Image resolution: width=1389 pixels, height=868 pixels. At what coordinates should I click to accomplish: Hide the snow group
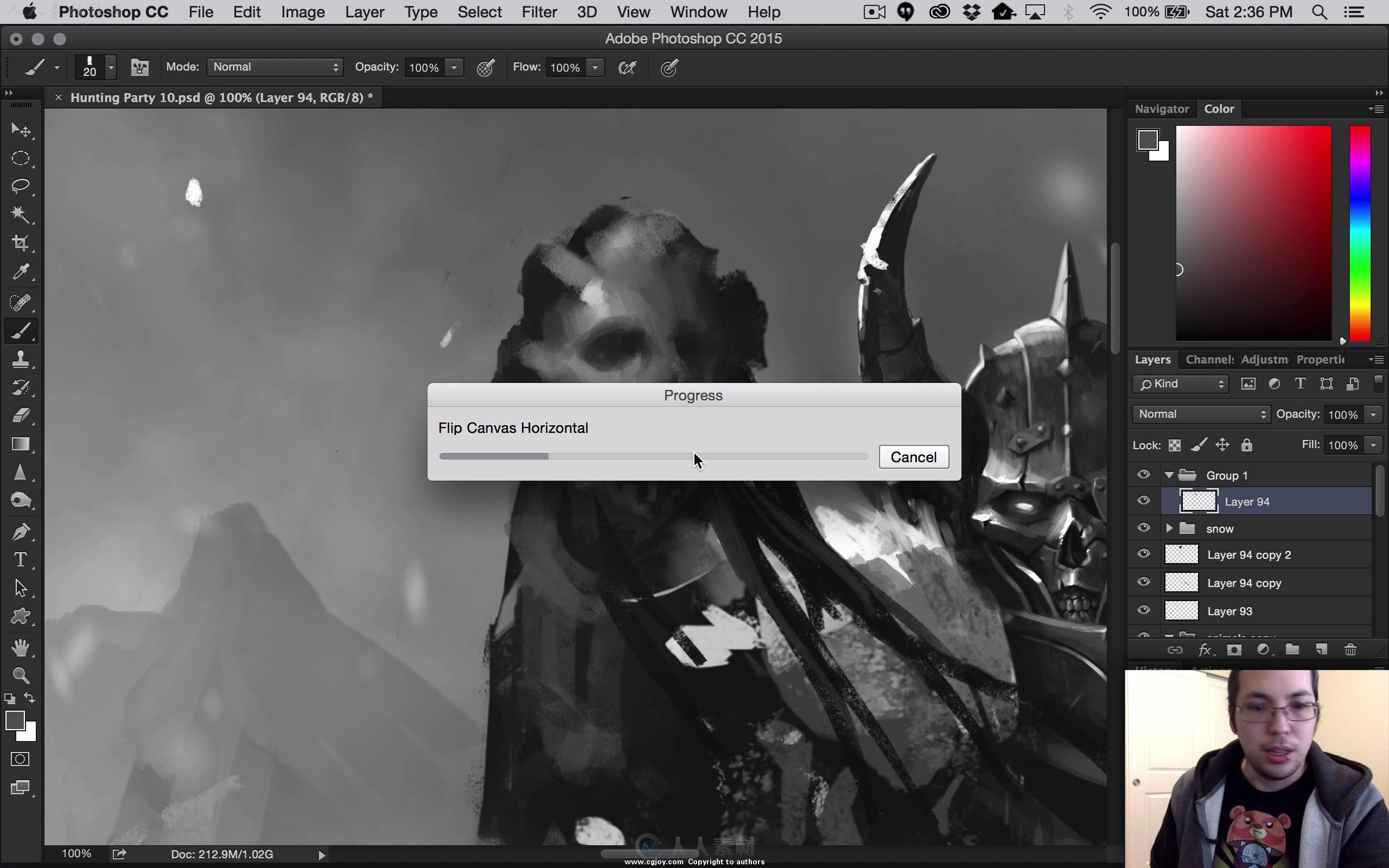click(x=1143, y=528)
